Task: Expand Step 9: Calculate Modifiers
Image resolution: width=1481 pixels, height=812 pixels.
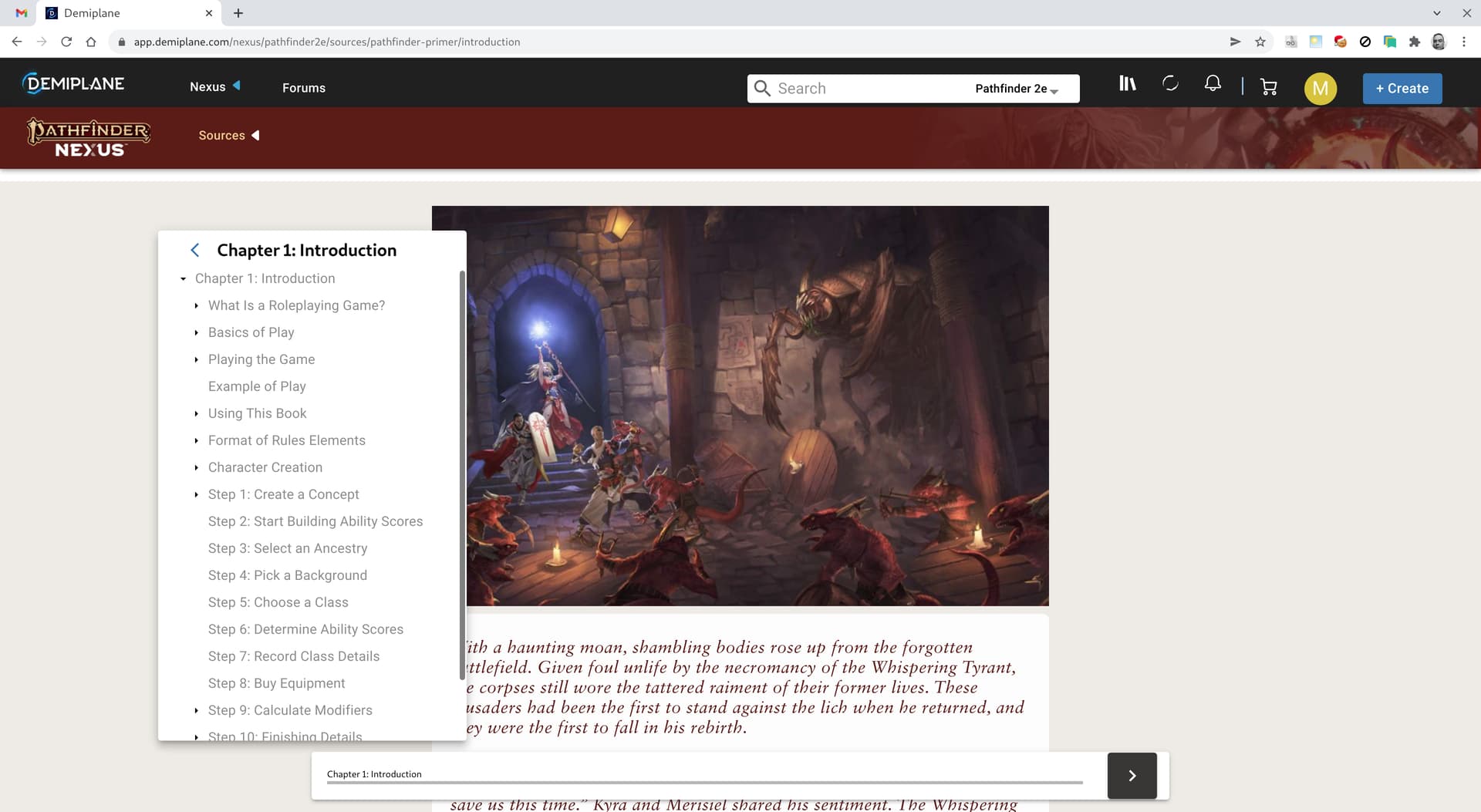Action: (196, 710)
